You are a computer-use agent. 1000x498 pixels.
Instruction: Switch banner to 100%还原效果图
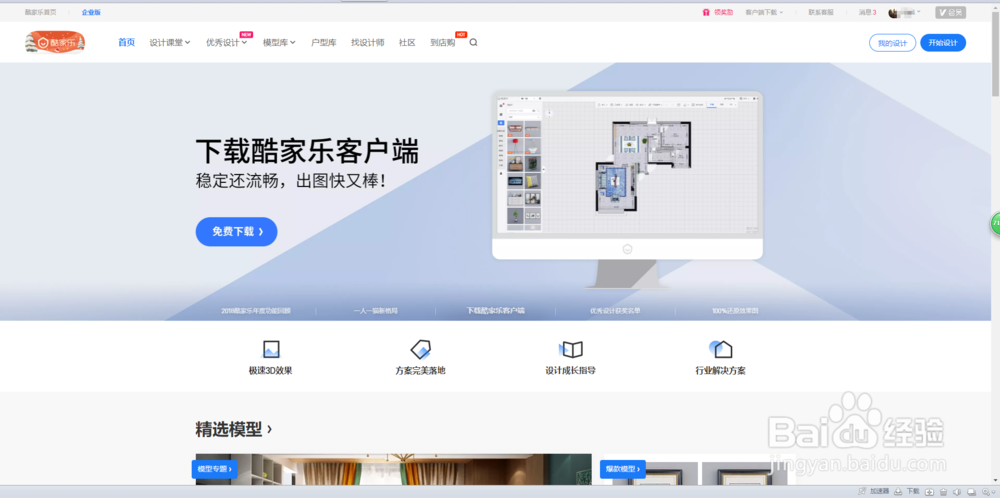tap(735, 311)
